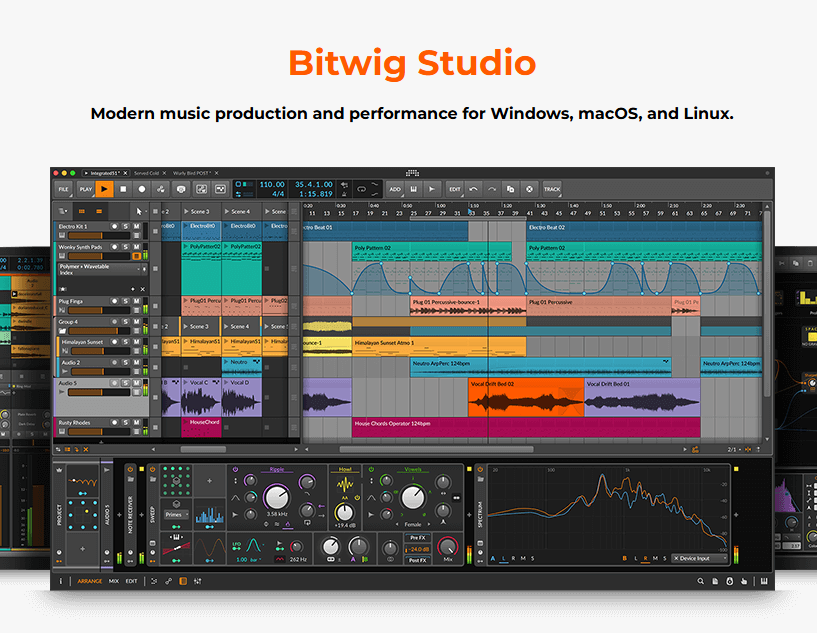Viewport: 817px width, 633px height.
Task: Toggle the Vowels device power icon
Action: click(x=371, y=469)
